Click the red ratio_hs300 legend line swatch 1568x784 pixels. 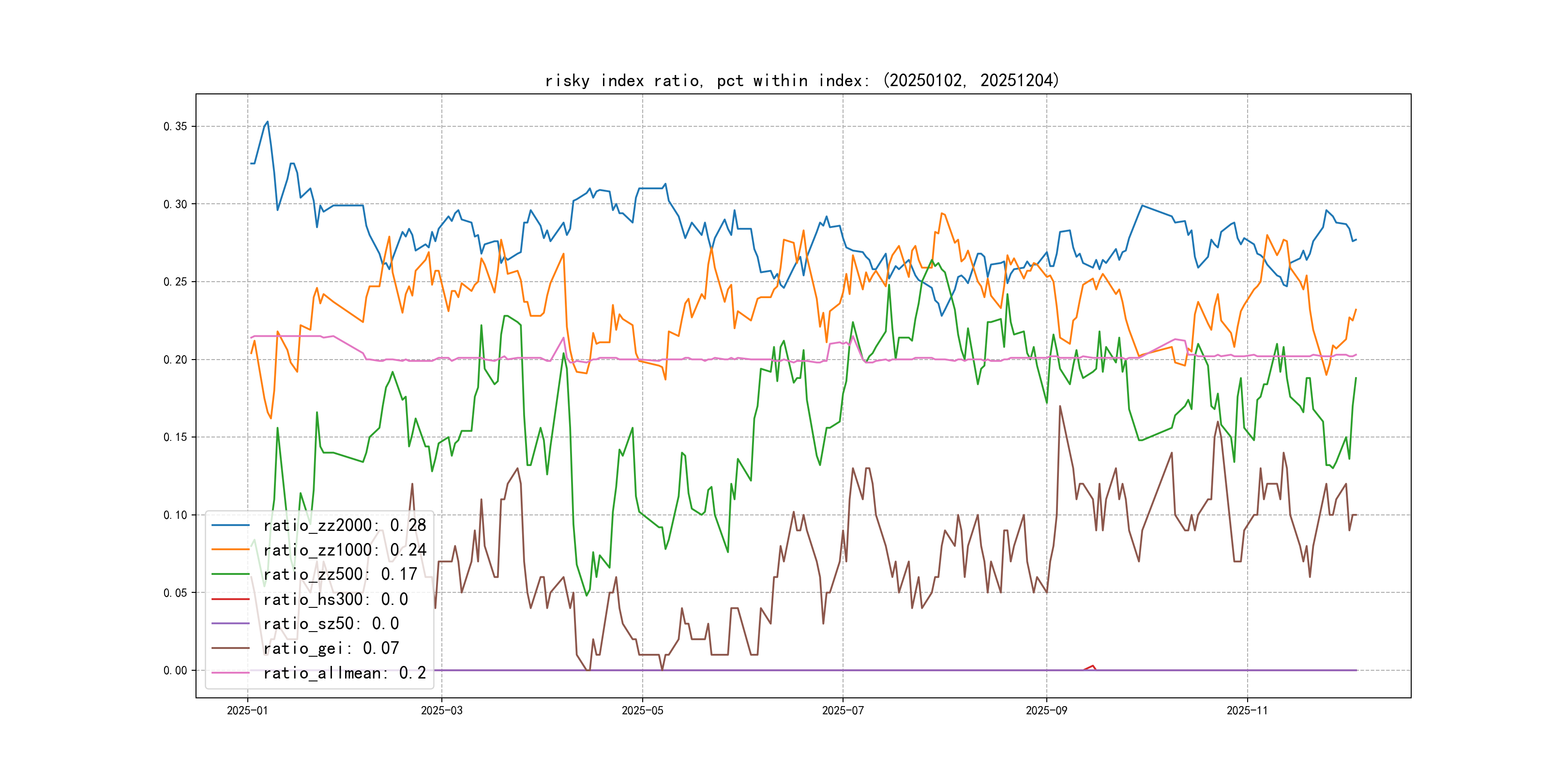tap(230, 599)
